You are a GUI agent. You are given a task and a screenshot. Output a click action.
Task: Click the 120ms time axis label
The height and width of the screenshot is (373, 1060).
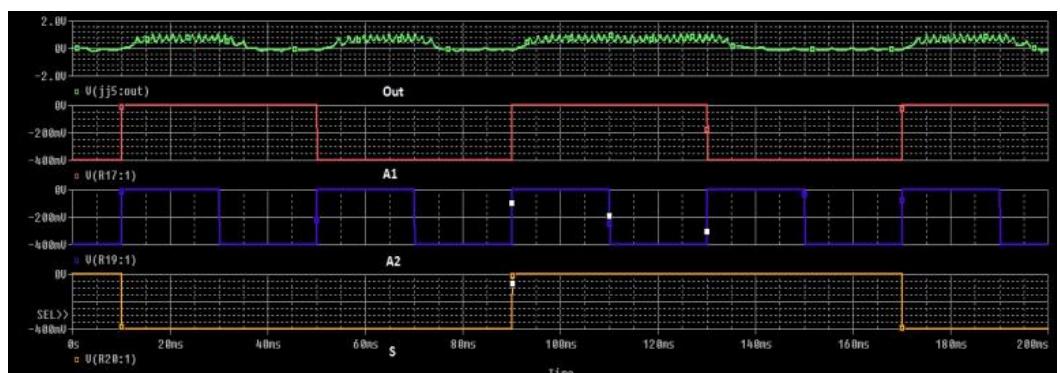pyautogui.click(x=658, y=344)
